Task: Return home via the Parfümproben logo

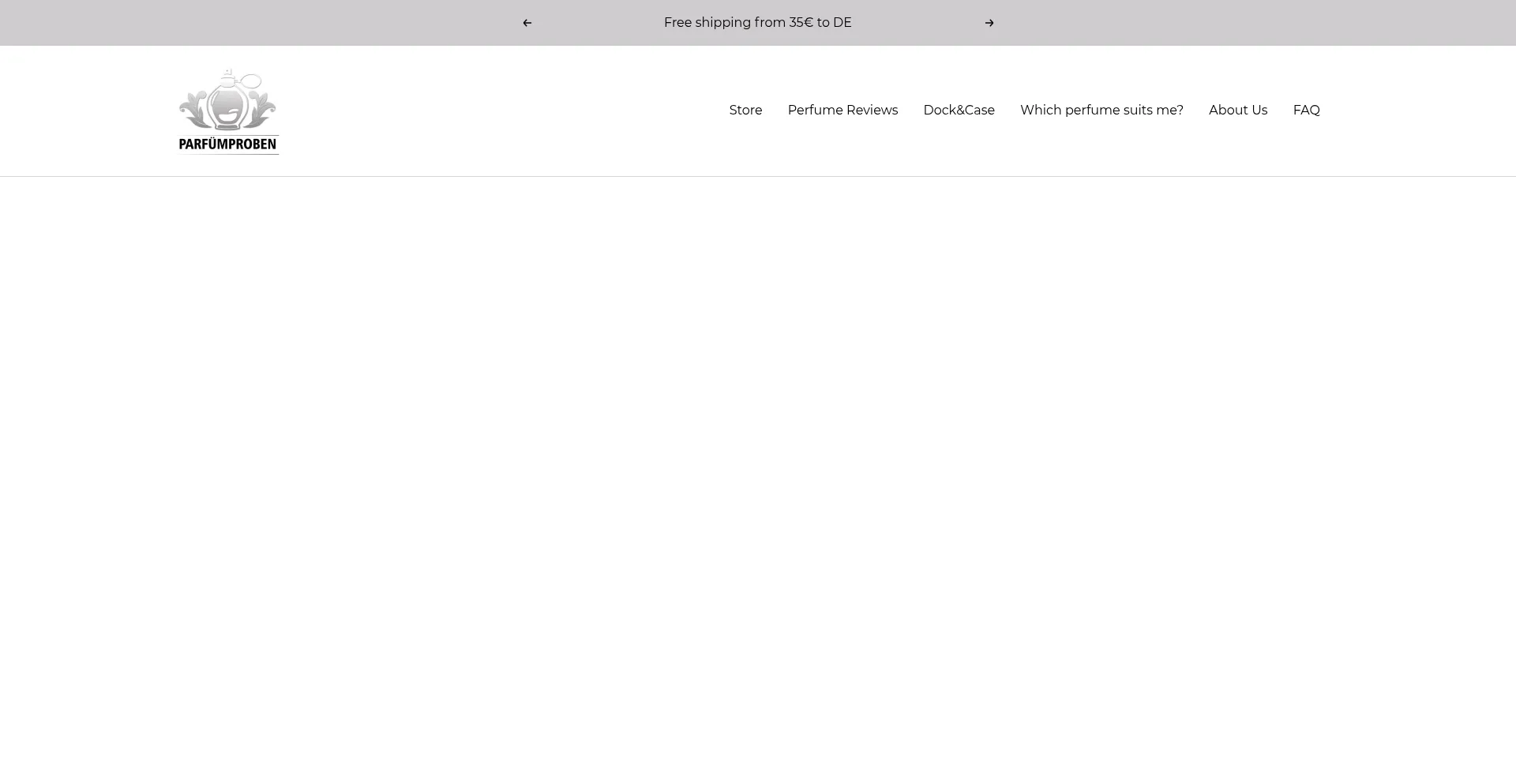Action: coord(228,111)
